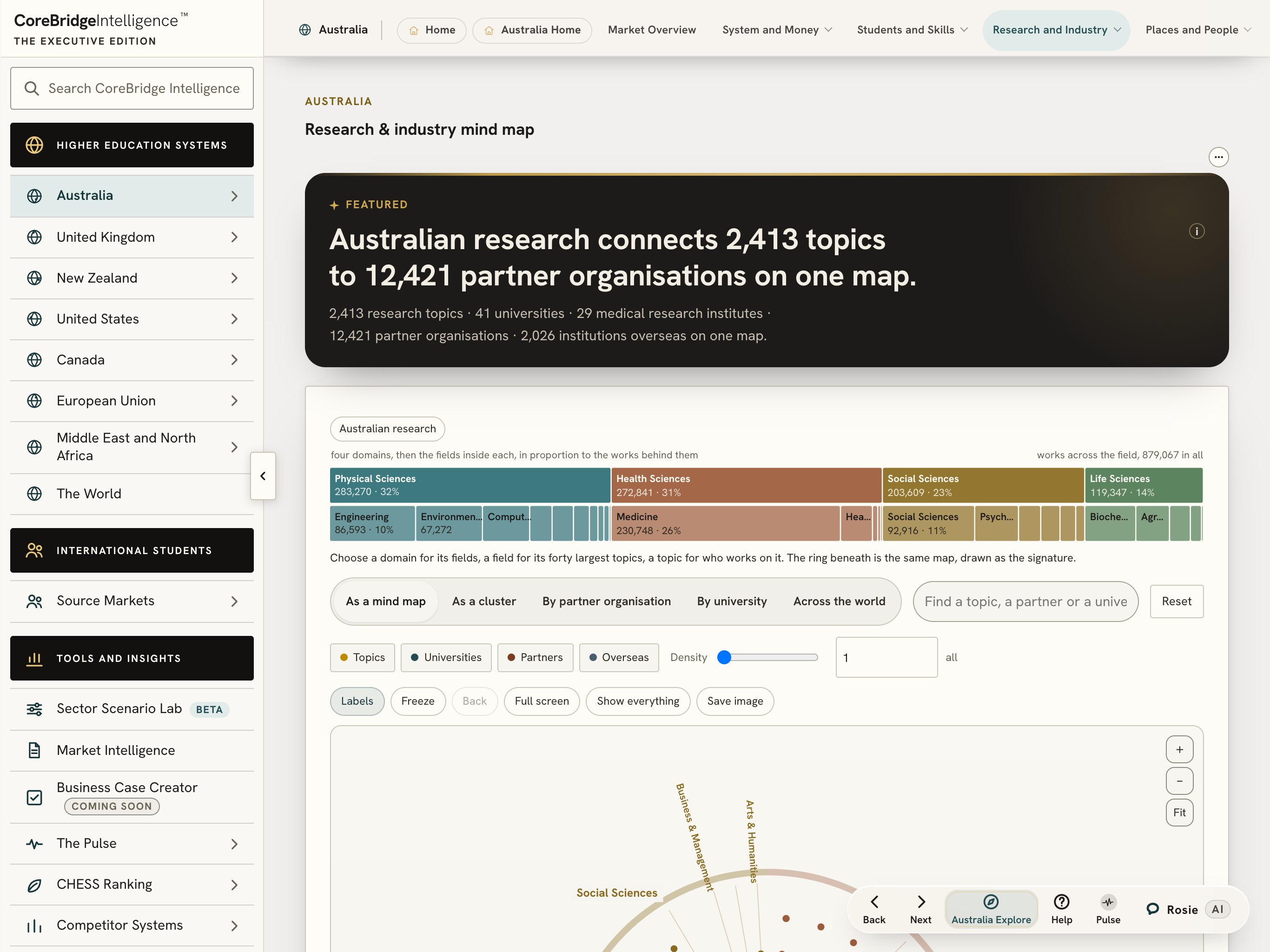Click the globe icon beside United Kingdom
1270x952 pixels.
click(34, 237)
